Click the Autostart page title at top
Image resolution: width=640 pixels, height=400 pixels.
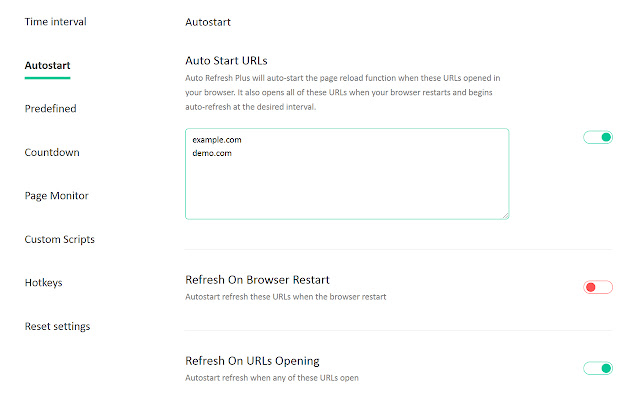point(209,19)
